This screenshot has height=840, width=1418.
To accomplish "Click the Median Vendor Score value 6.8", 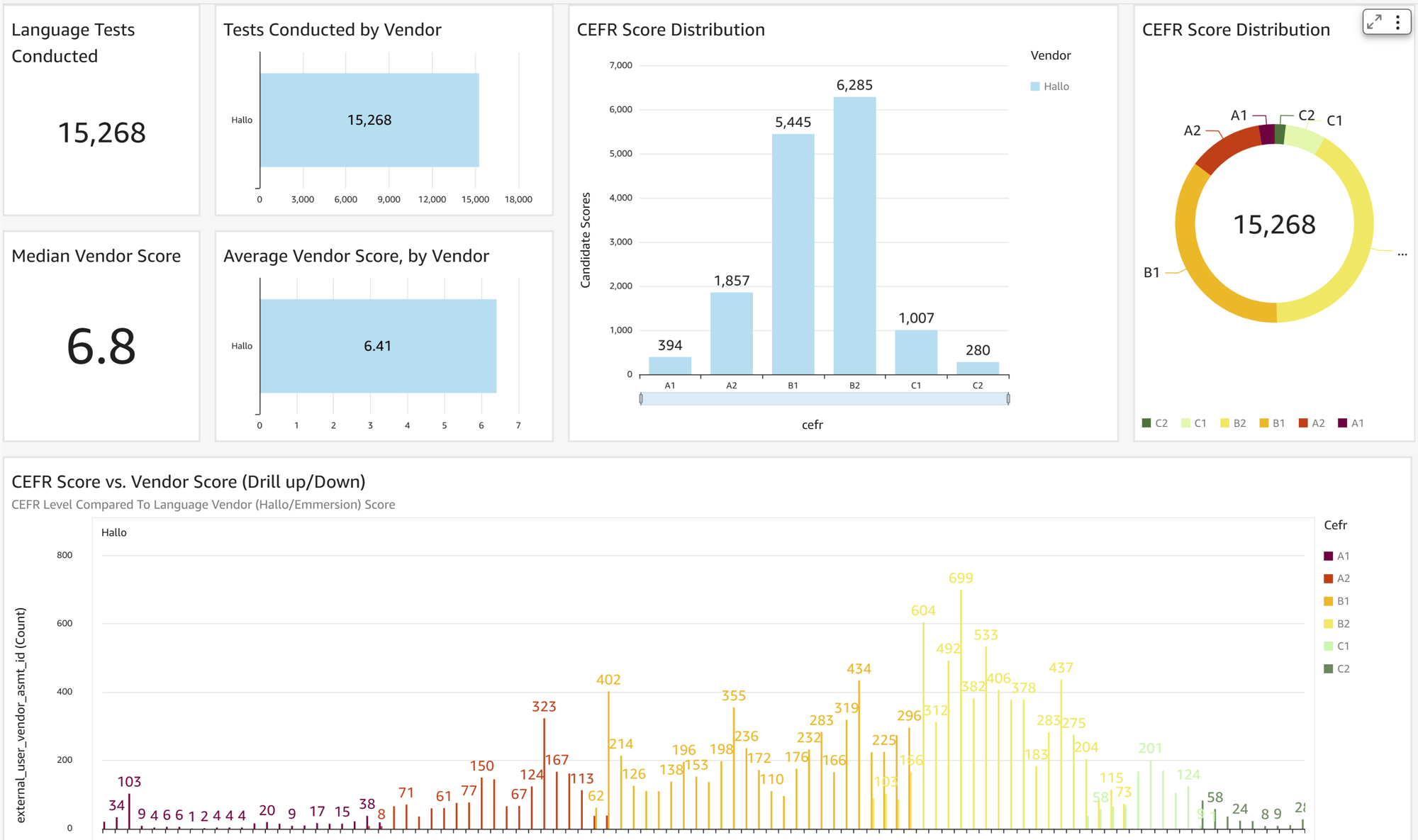I will [101, 347].
